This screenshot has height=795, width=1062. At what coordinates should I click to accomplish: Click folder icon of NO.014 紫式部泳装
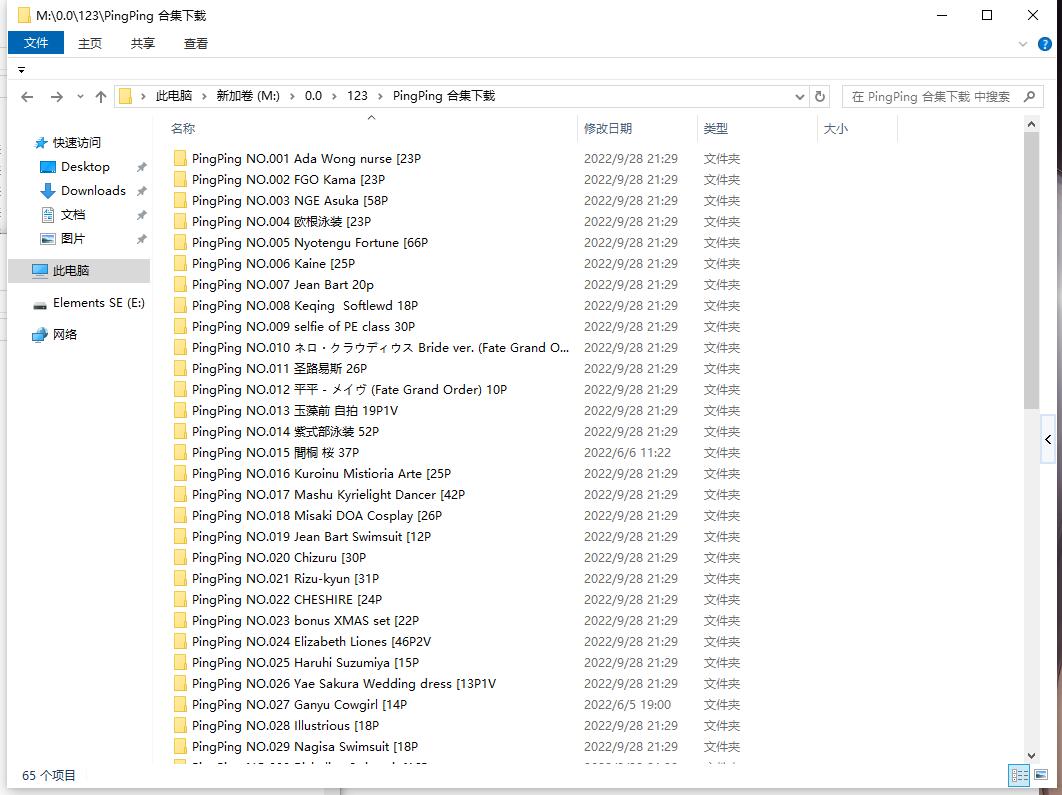(x=180, y=431)
